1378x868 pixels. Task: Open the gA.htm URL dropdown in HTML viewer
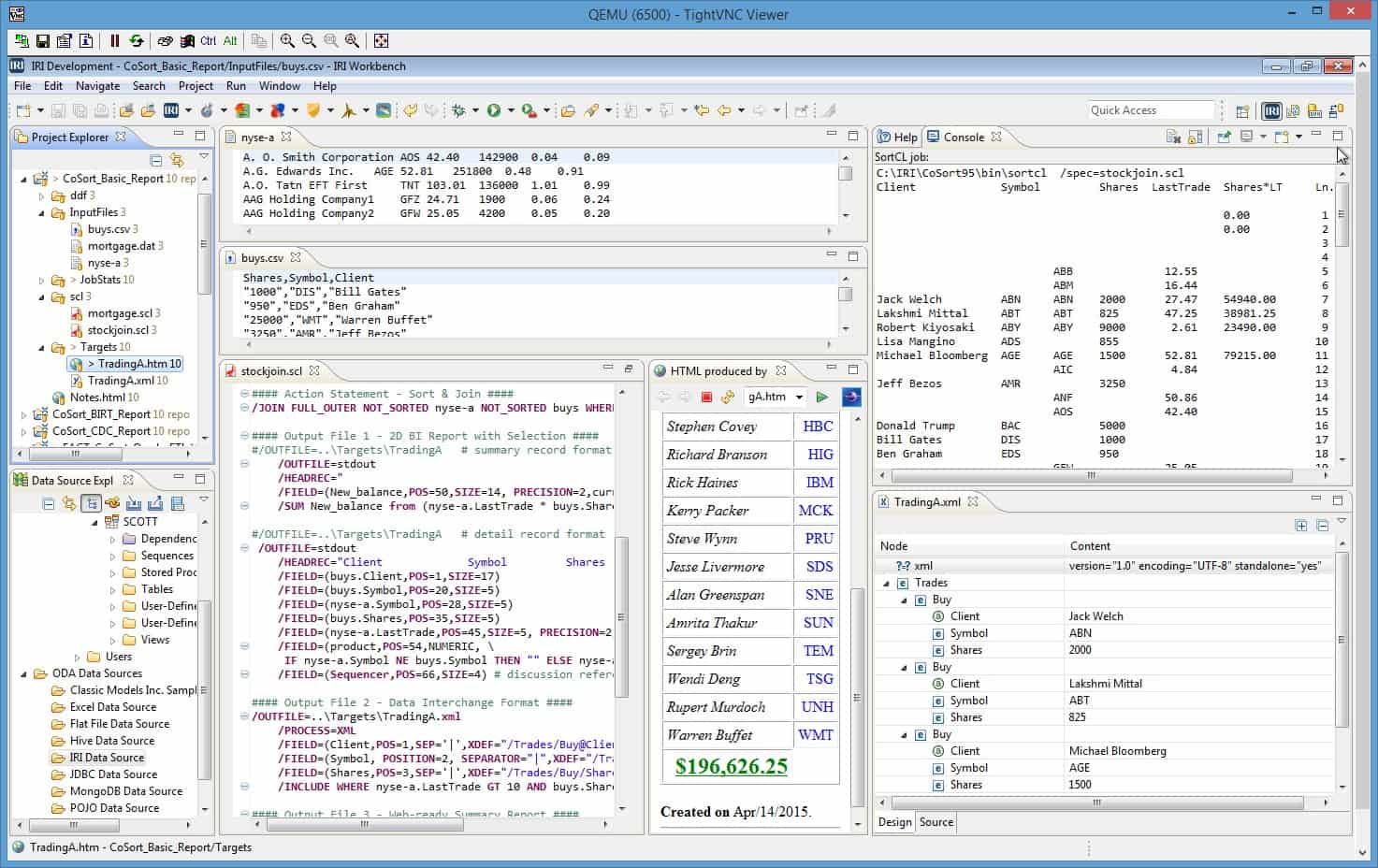pos(799,397)
